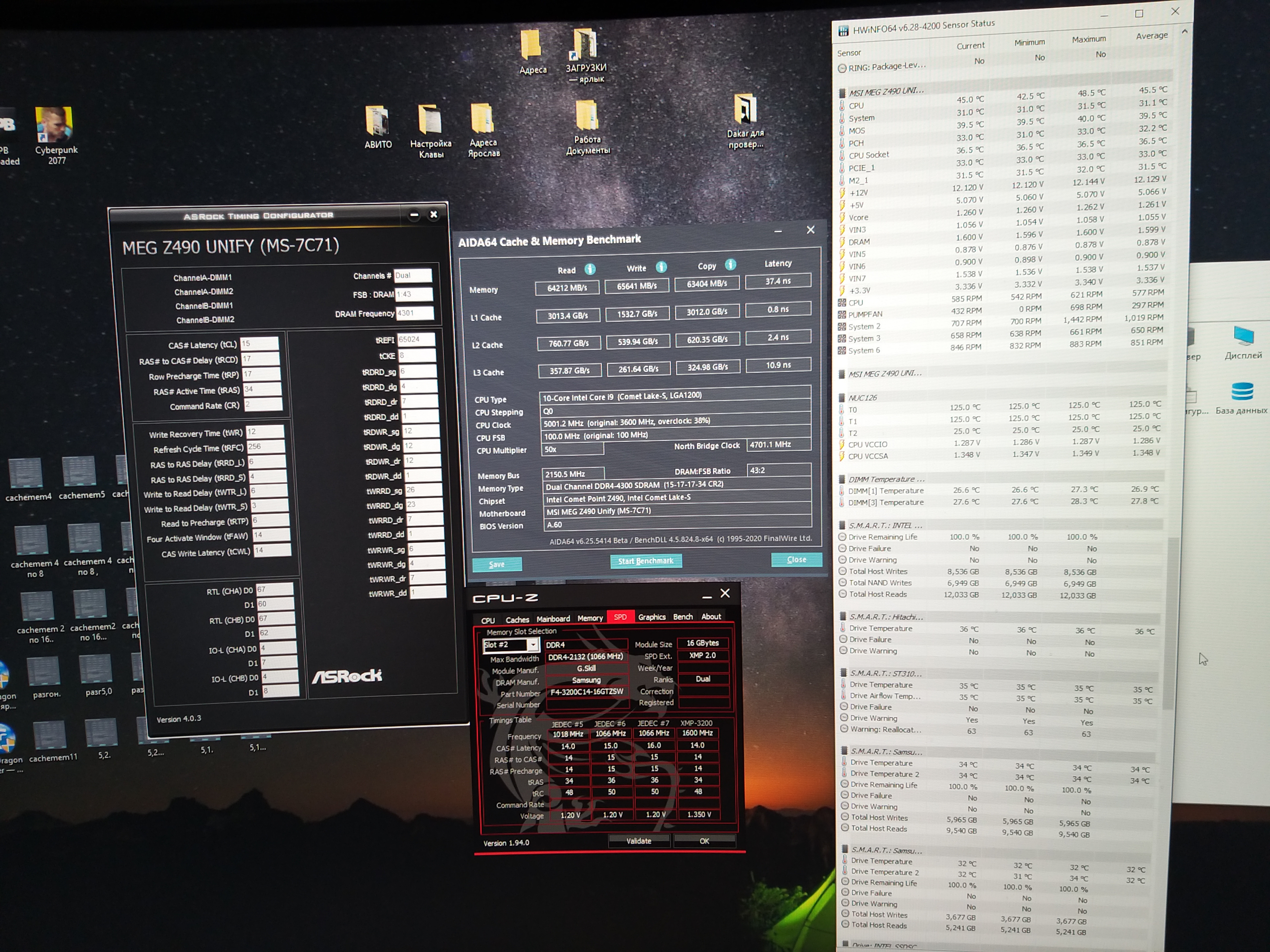Switch to the Mainboard tab in CPU-Z

click(553, 619)
